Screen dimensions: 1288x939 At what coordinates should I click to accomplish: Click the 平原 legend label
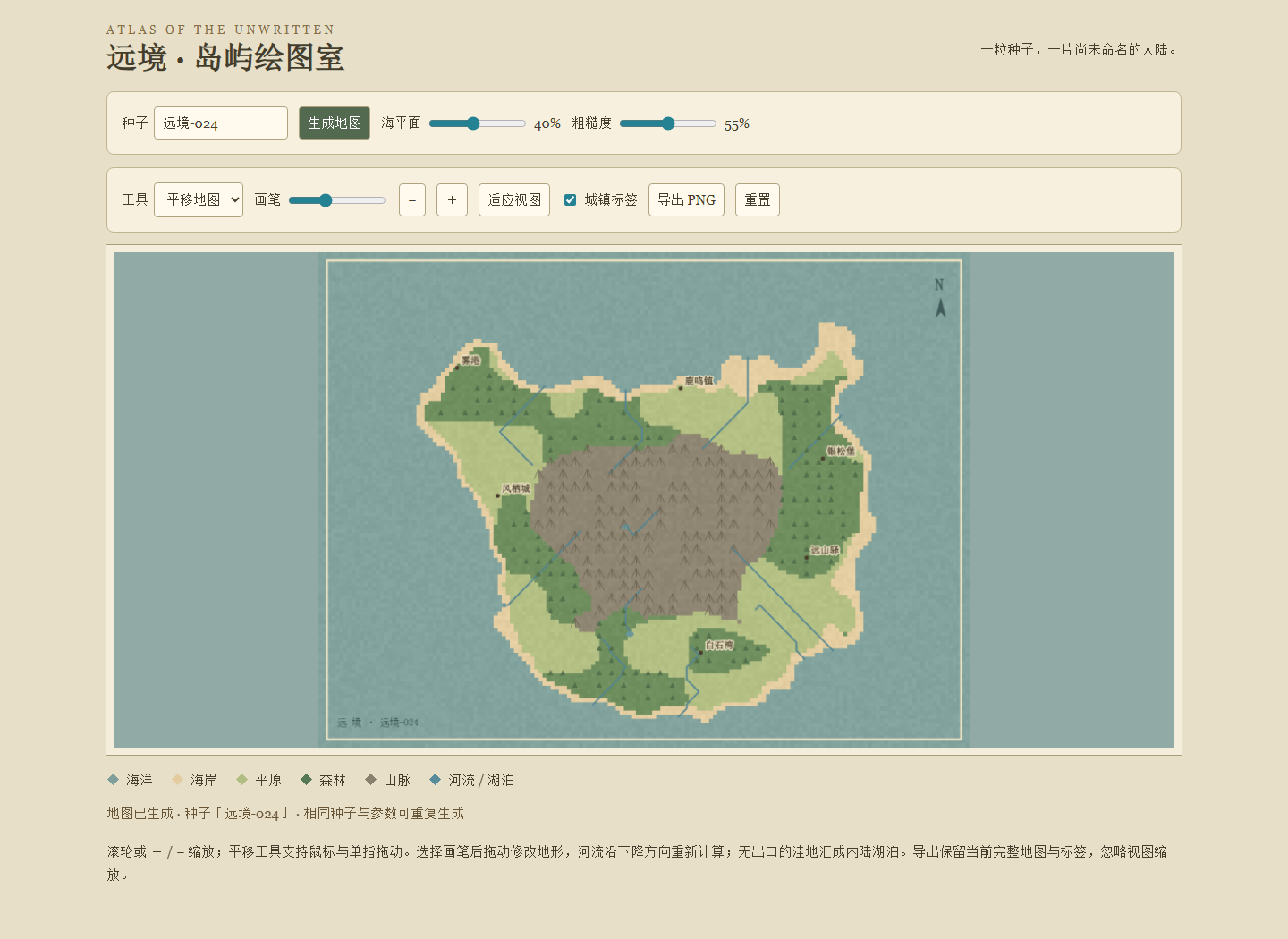click(268, 780)
